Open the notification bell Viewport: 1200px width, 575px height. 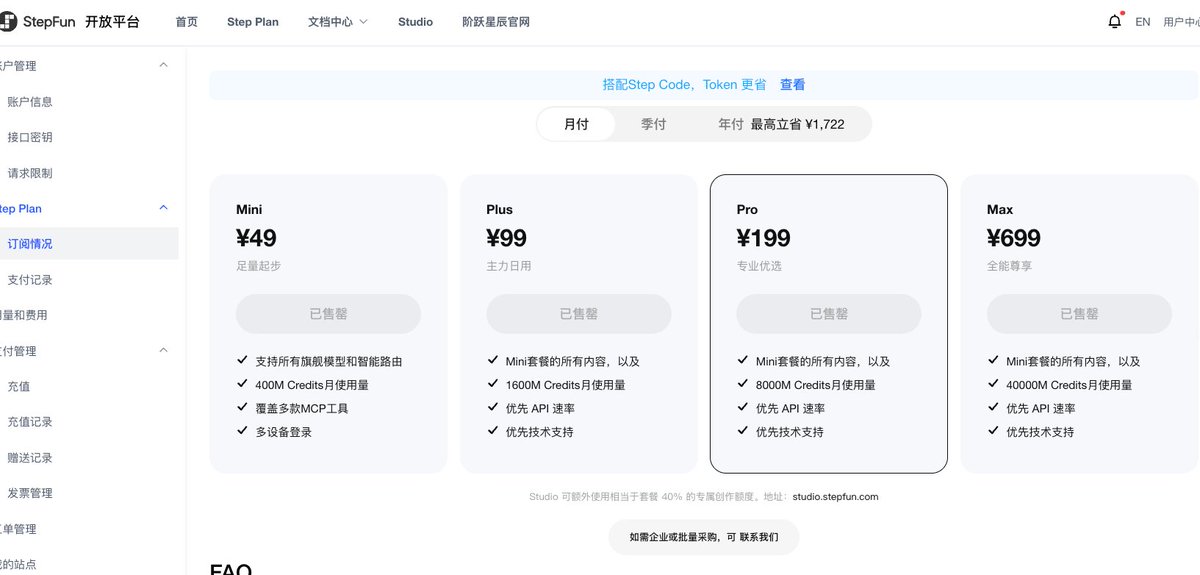[1115, 21]
